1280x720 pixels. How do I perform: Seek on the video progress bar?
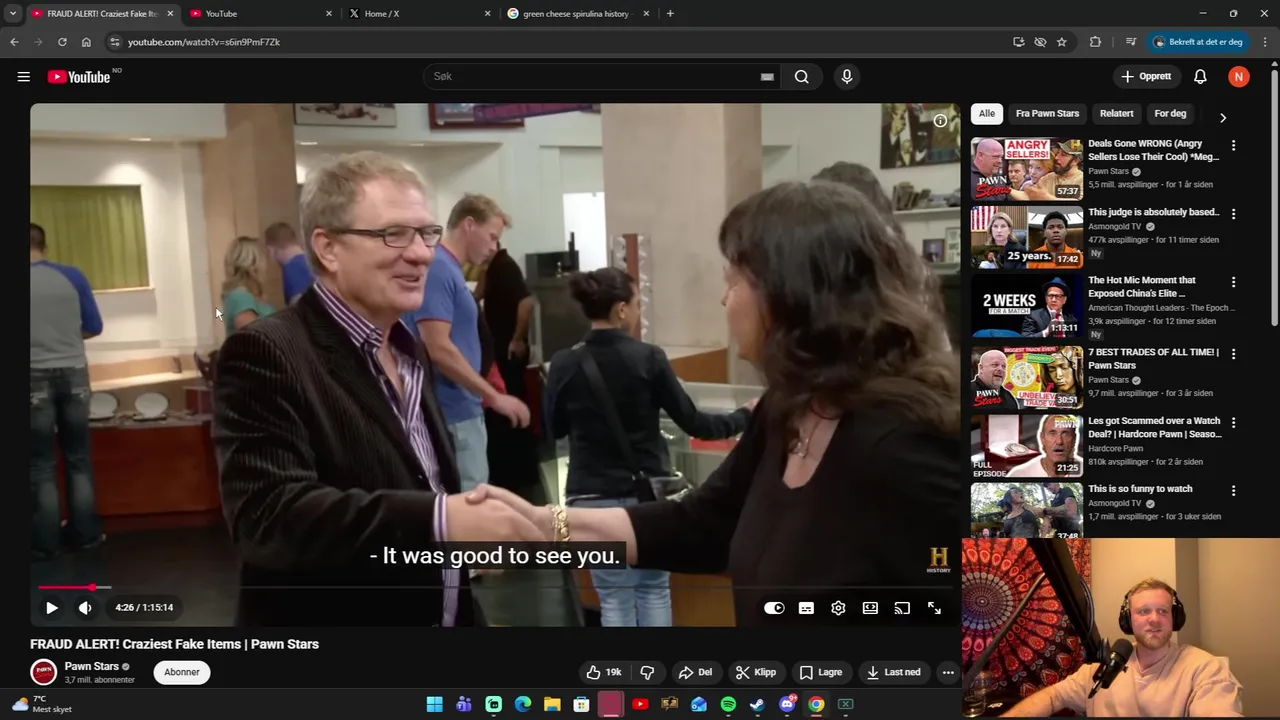pos(495,588)
